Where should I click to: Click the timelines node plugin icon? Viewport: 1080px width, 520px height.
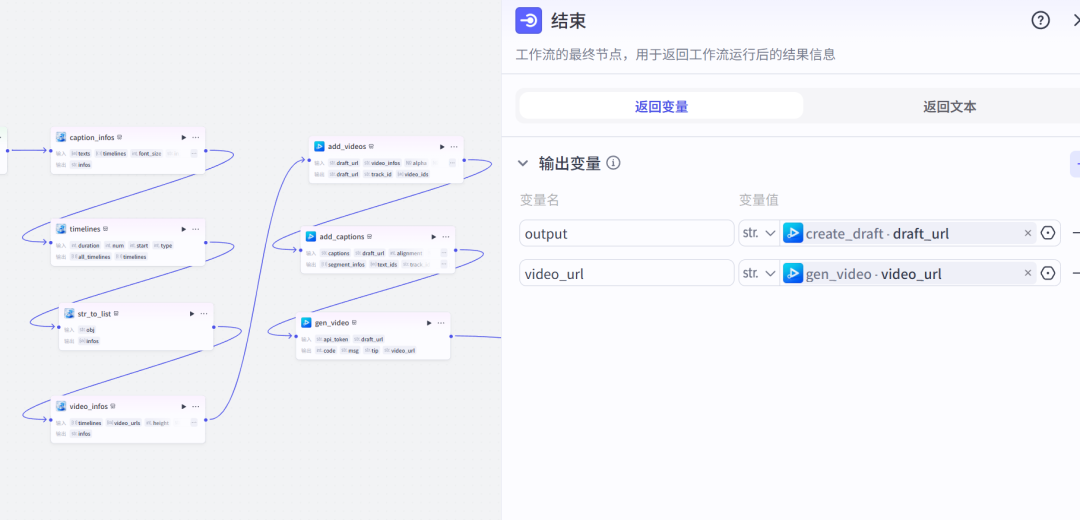61,229
